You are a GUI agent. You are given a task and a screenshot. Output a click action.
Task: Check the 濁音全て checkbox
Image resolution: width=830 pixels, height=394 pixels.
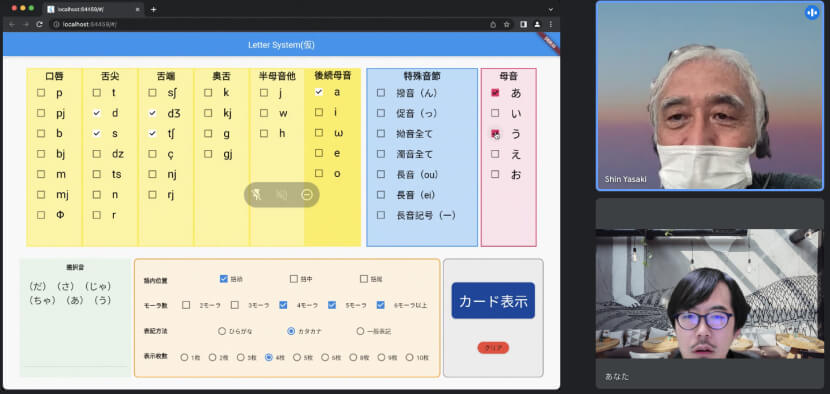381,154
